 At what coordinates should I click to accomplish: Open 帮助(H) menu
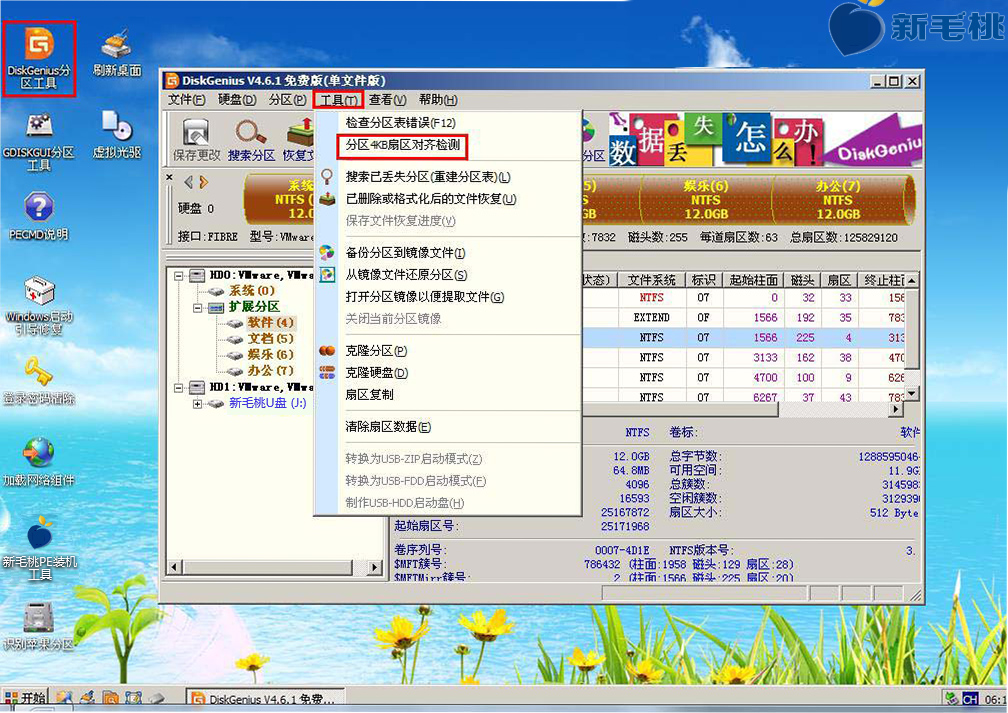(438, 100)
